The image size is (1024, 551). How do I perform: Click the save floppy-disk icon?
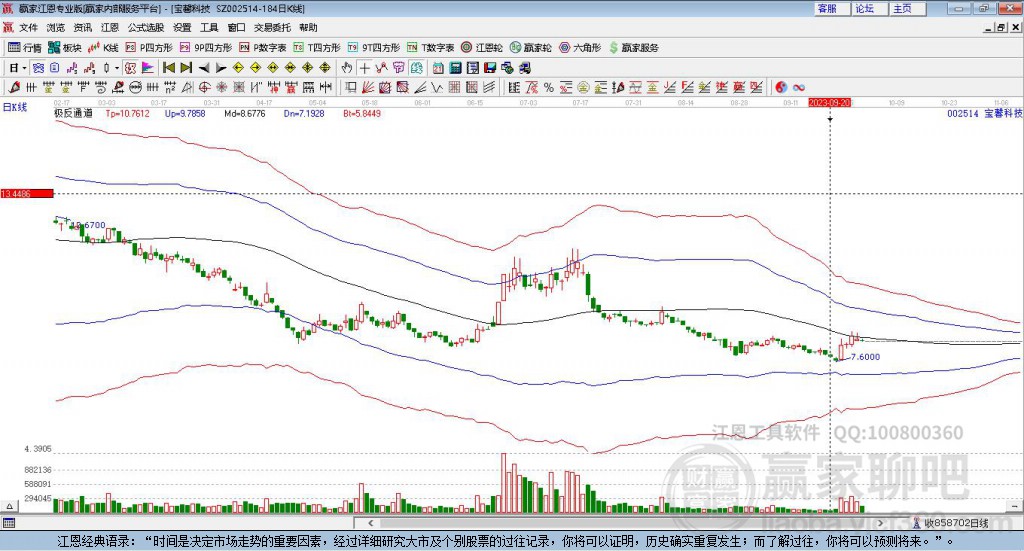pos(489,67)
